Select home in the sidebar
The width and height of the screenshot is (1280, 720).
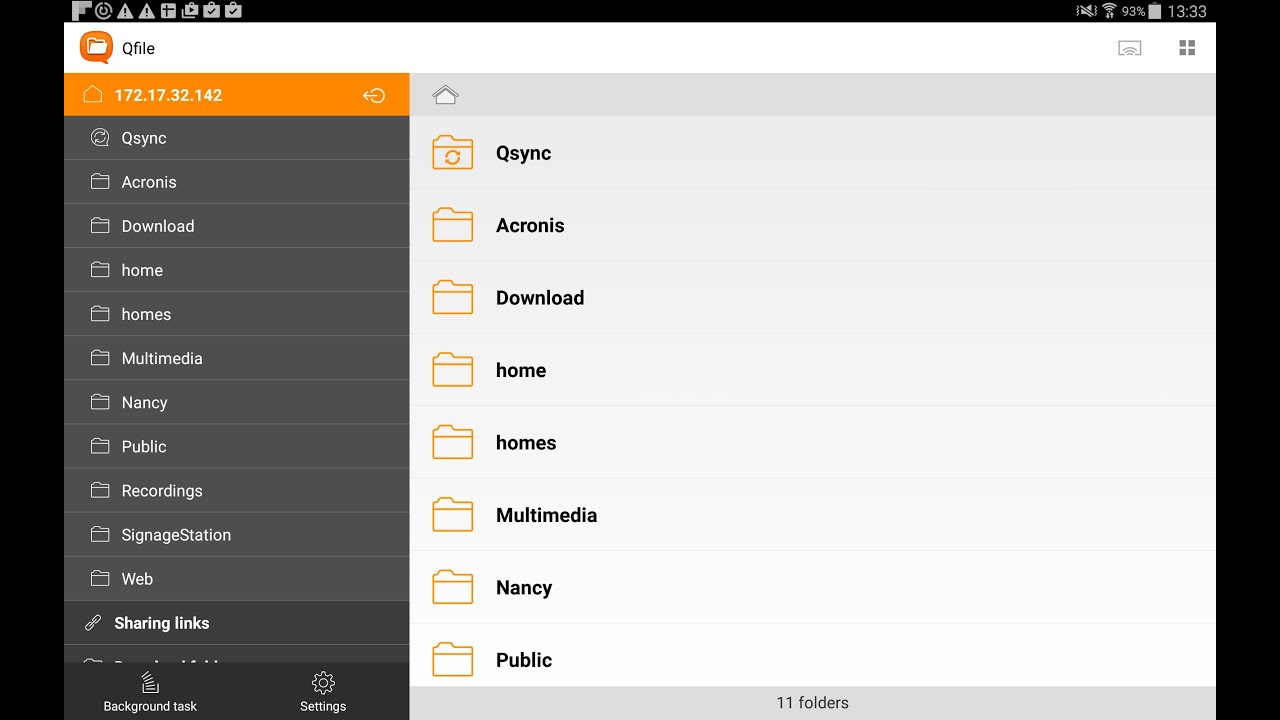237,270
